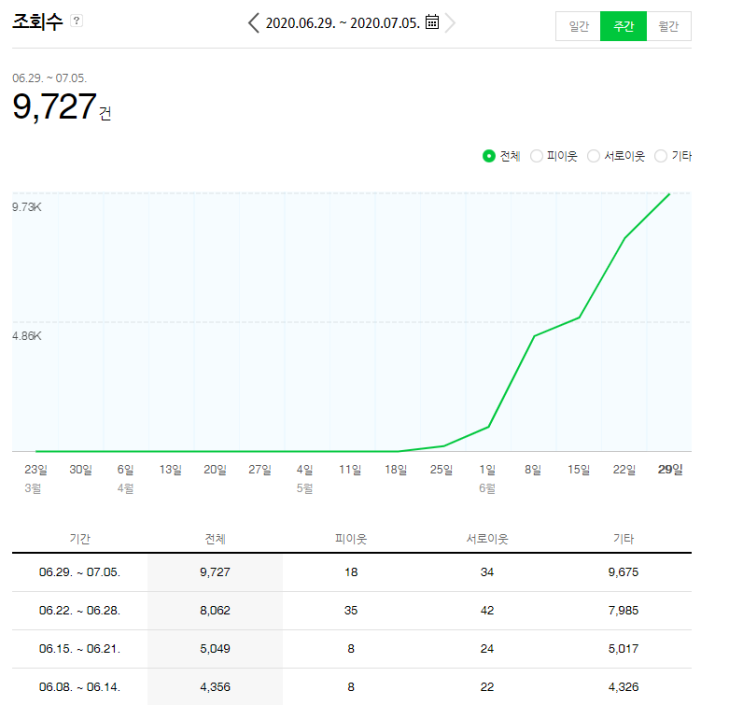The image size is (743, 705).
Task: Click the 9,727 total cell in table
Action: (x=215, y=572)
